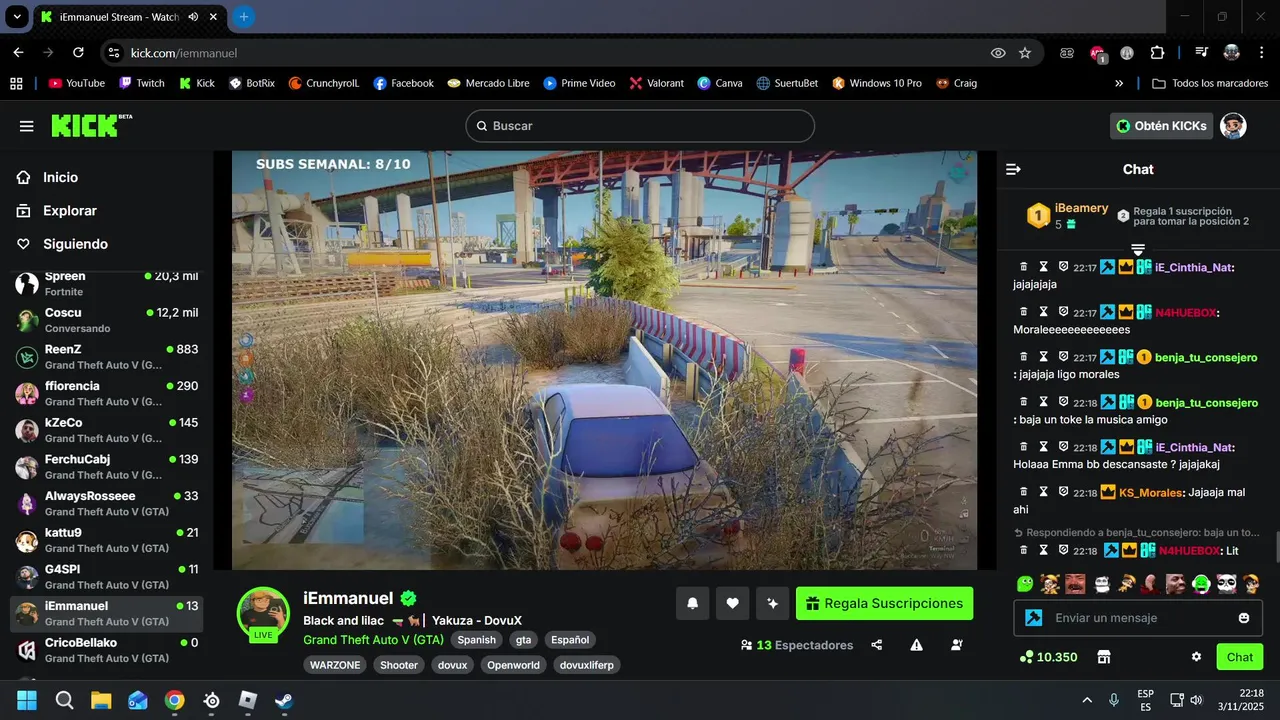Click the chat panel scrollbar
This screenshot has width=1280, height=720.
[1276, 548]
